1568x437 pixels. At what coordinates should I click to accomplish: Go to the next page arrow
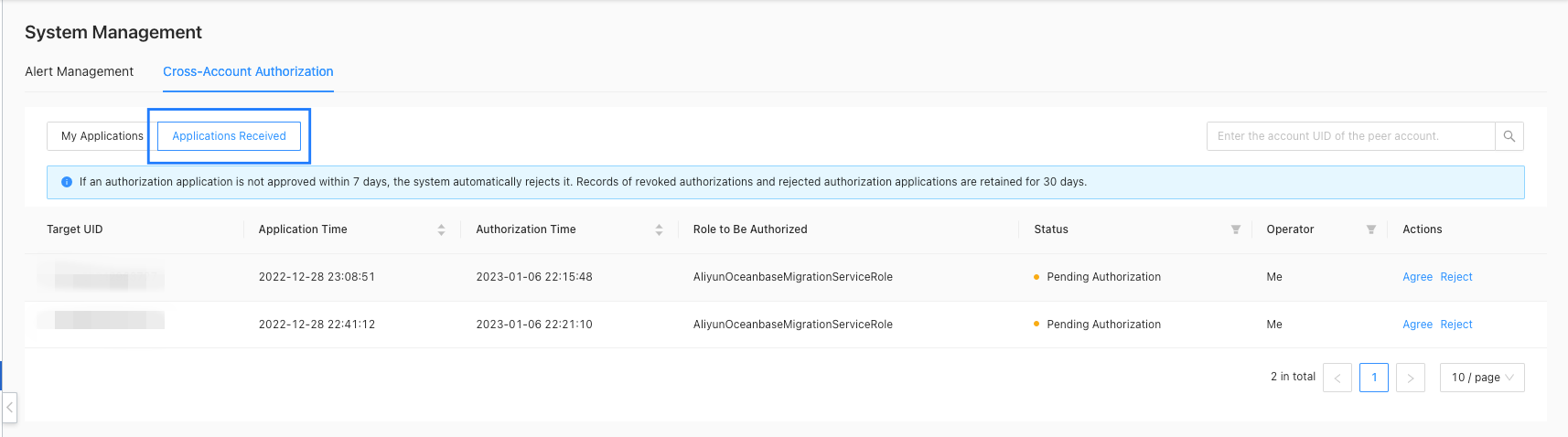coord(1411,378)
